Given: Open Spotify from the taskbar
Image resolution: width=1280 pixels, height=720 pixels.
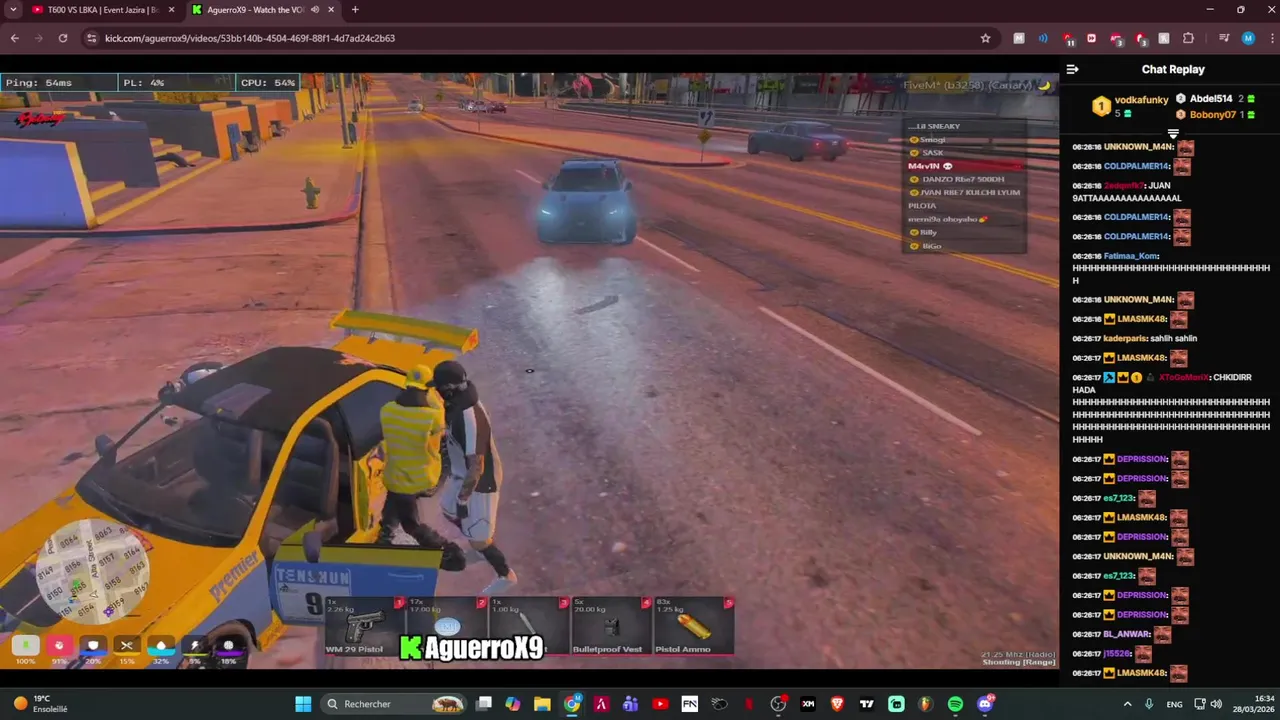Looking at the screenshot, I should (955, 704).
